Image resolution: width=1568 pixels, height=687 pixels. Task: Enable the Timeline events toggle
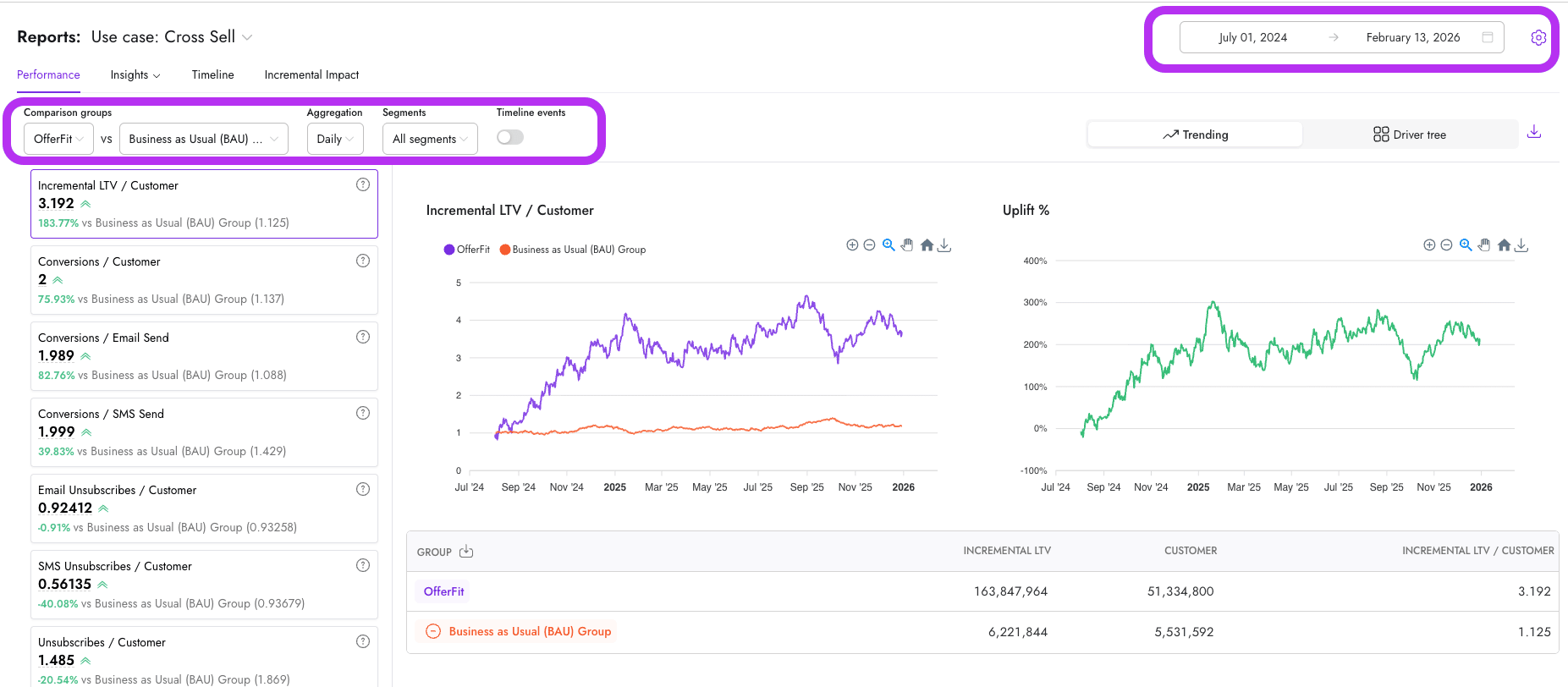tap(510, 137)
